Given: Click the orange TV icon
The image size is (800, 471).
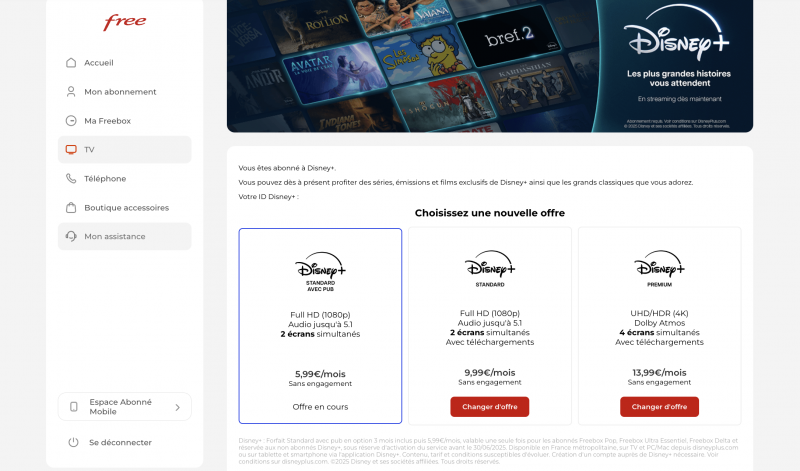Looking at the screenshot, I should tap(71, 150).
